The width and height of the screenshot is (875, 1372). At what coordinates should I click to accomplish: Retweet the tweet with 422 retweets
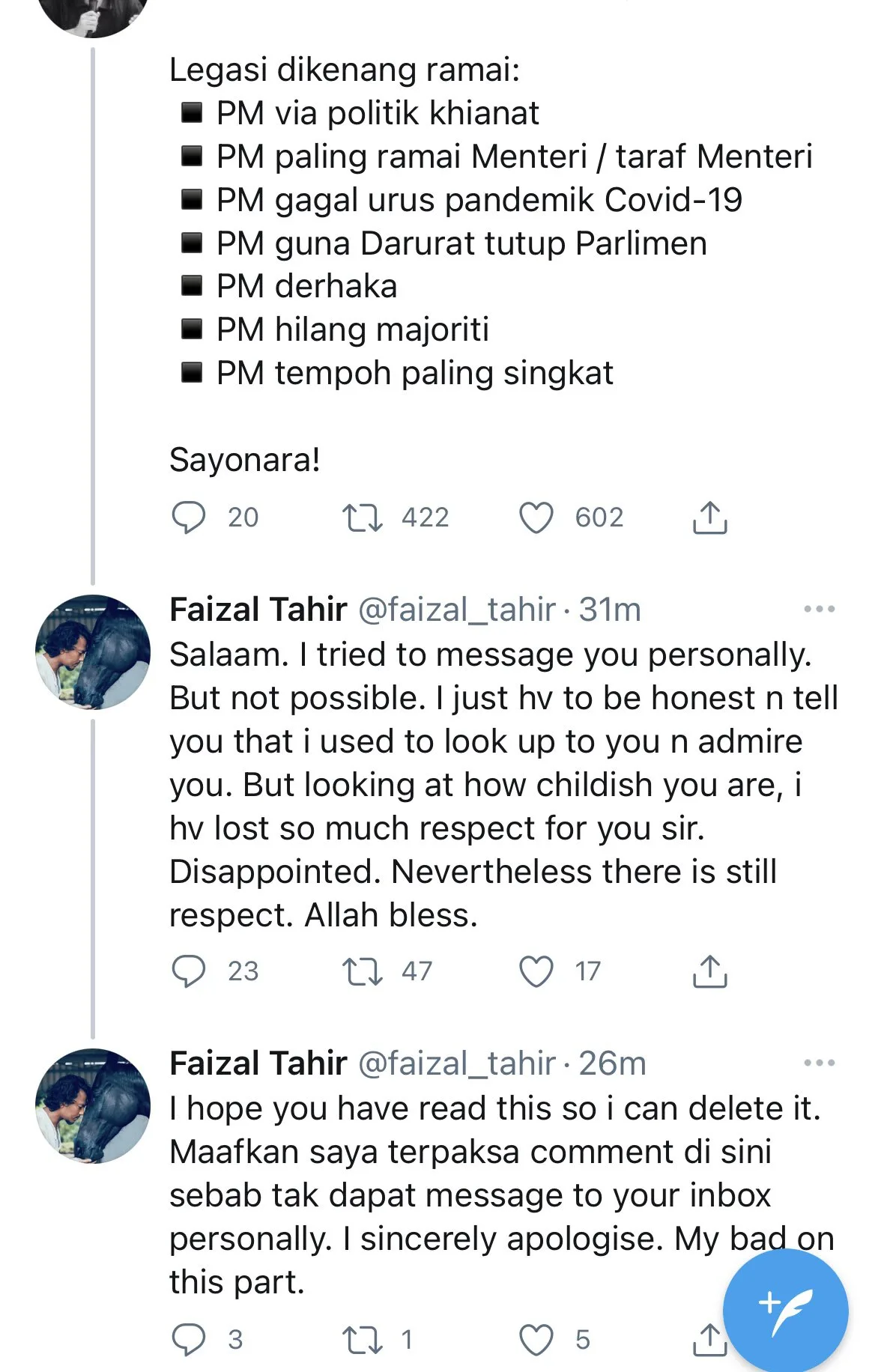point(362,517)
